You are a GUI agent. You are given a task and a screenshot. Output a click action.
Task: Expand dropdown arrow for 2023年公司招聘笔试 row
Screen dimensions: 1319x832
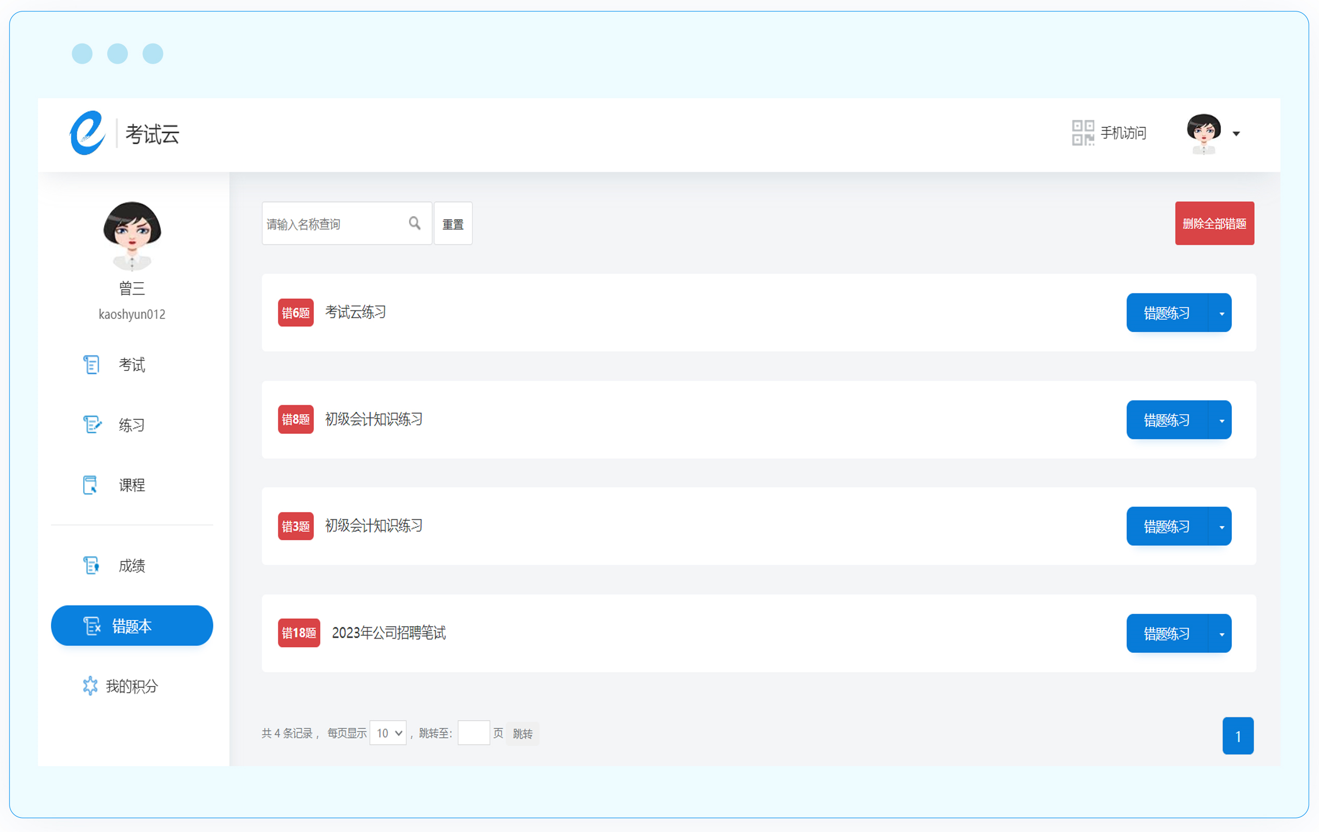tap(1221, 634)
